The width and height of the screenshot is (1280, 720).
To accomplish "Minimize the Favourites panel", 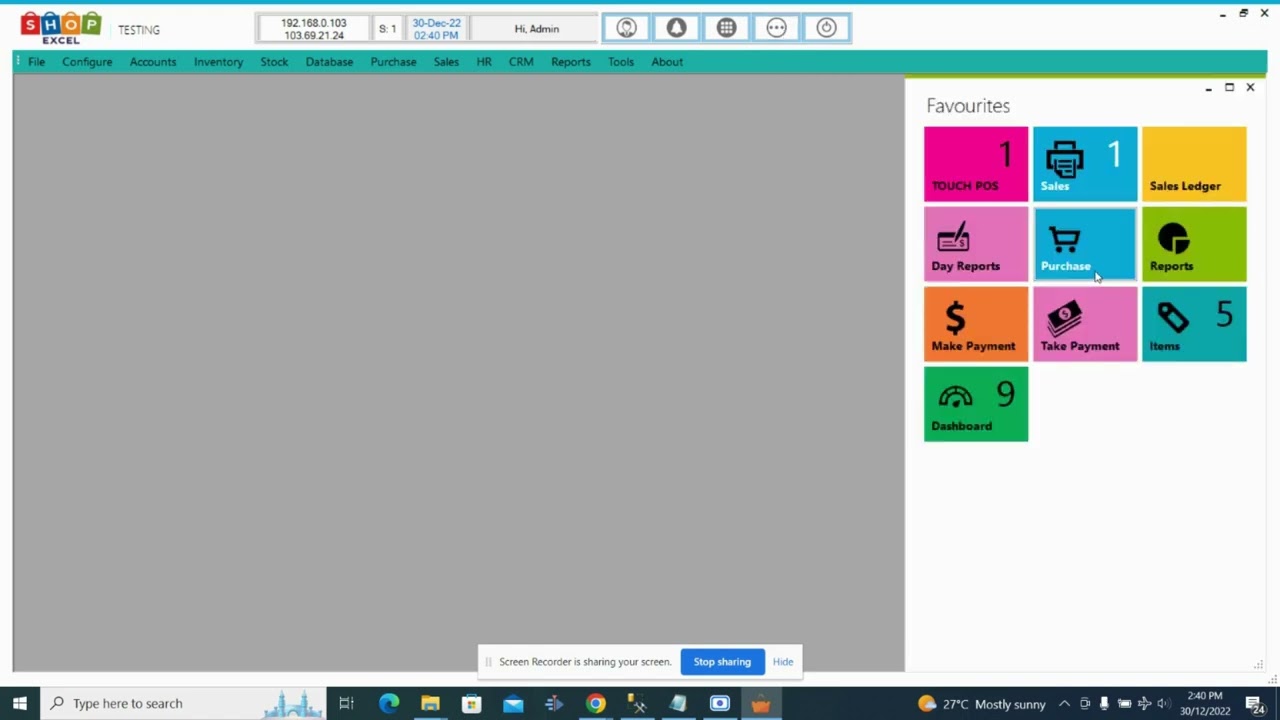I will (x=1208, y=88).
